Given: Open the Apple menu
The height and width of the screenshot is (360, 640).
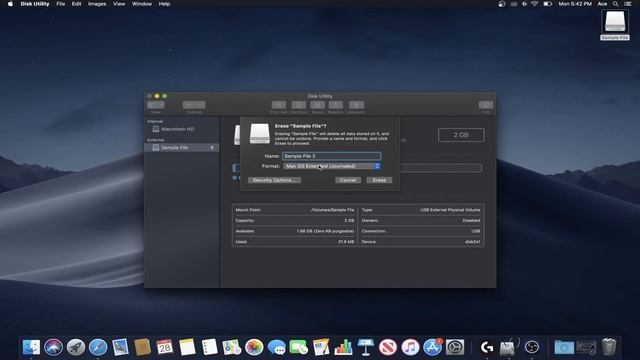Looking at the screenshot, I should (x=10, y=4).
